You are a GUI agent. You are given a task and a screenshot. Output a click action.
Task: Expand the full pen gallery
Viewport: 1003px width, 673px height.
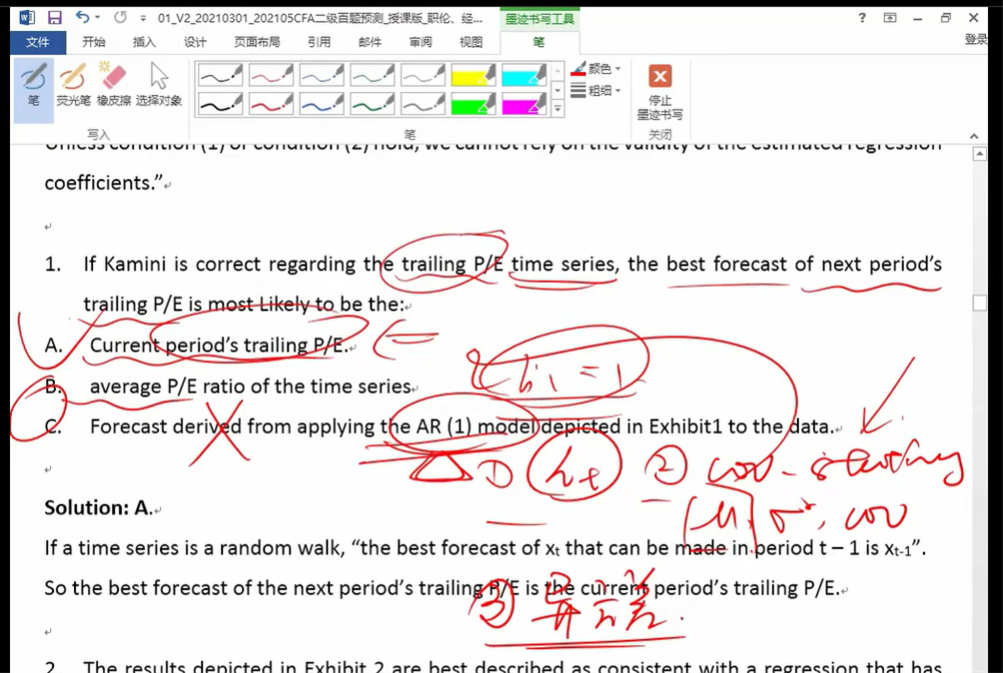[x=558, y=109]
